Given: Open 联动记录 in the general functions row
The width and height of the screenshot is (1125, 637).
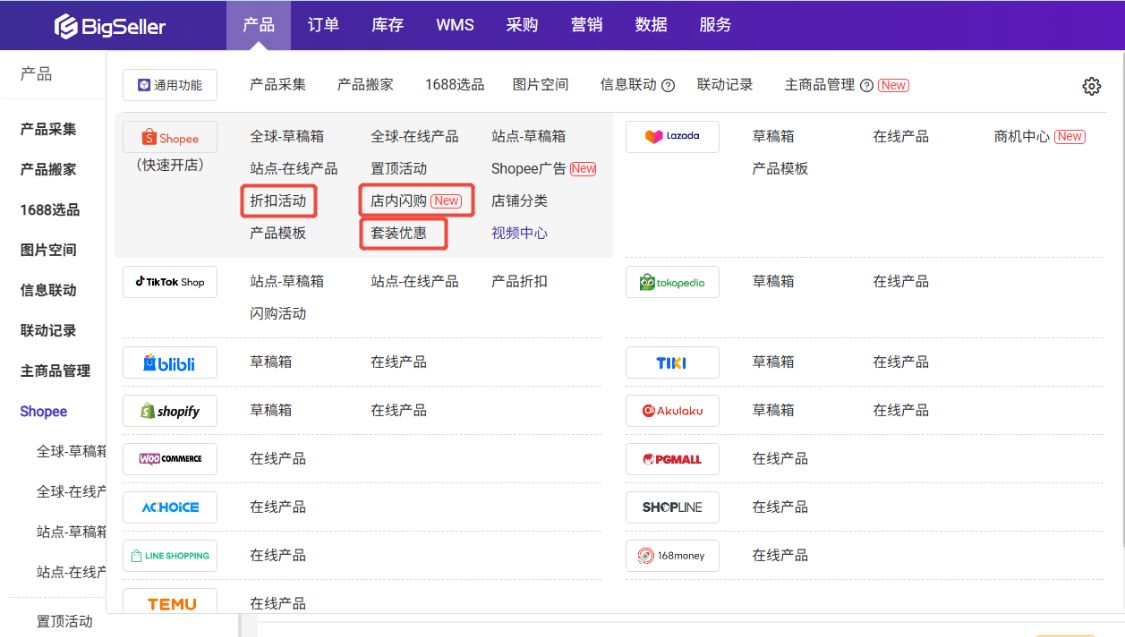Looking at the screenshot, I should pos(725,85).
